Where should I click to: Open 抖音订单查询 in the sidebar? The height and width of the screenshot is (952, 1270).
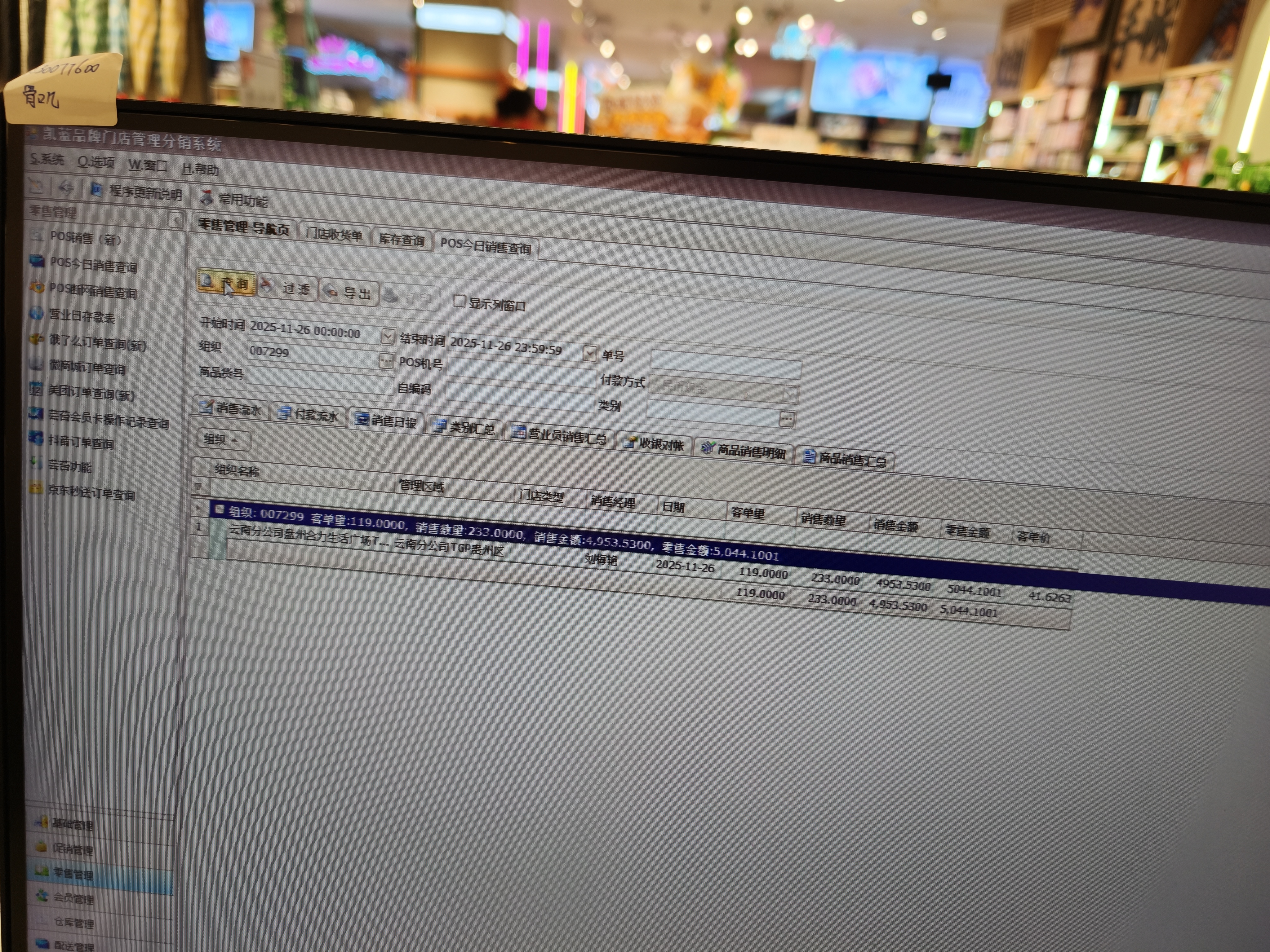pos(80,442)
